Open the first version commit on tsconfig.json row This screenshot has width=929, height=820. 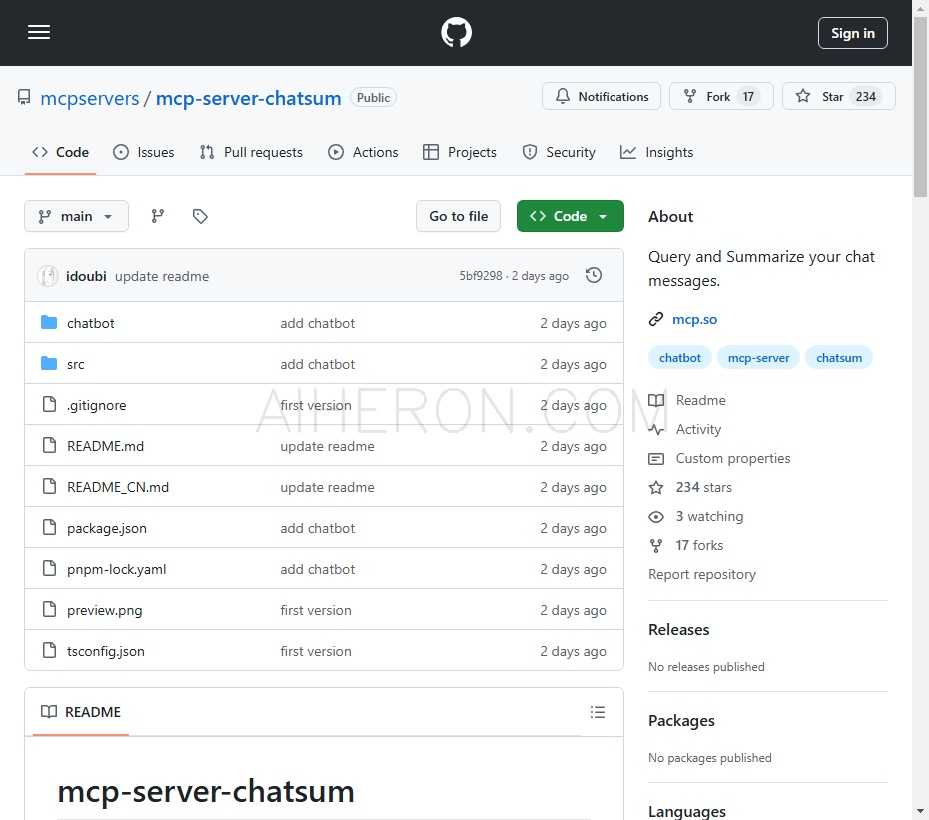coord(316,651)
